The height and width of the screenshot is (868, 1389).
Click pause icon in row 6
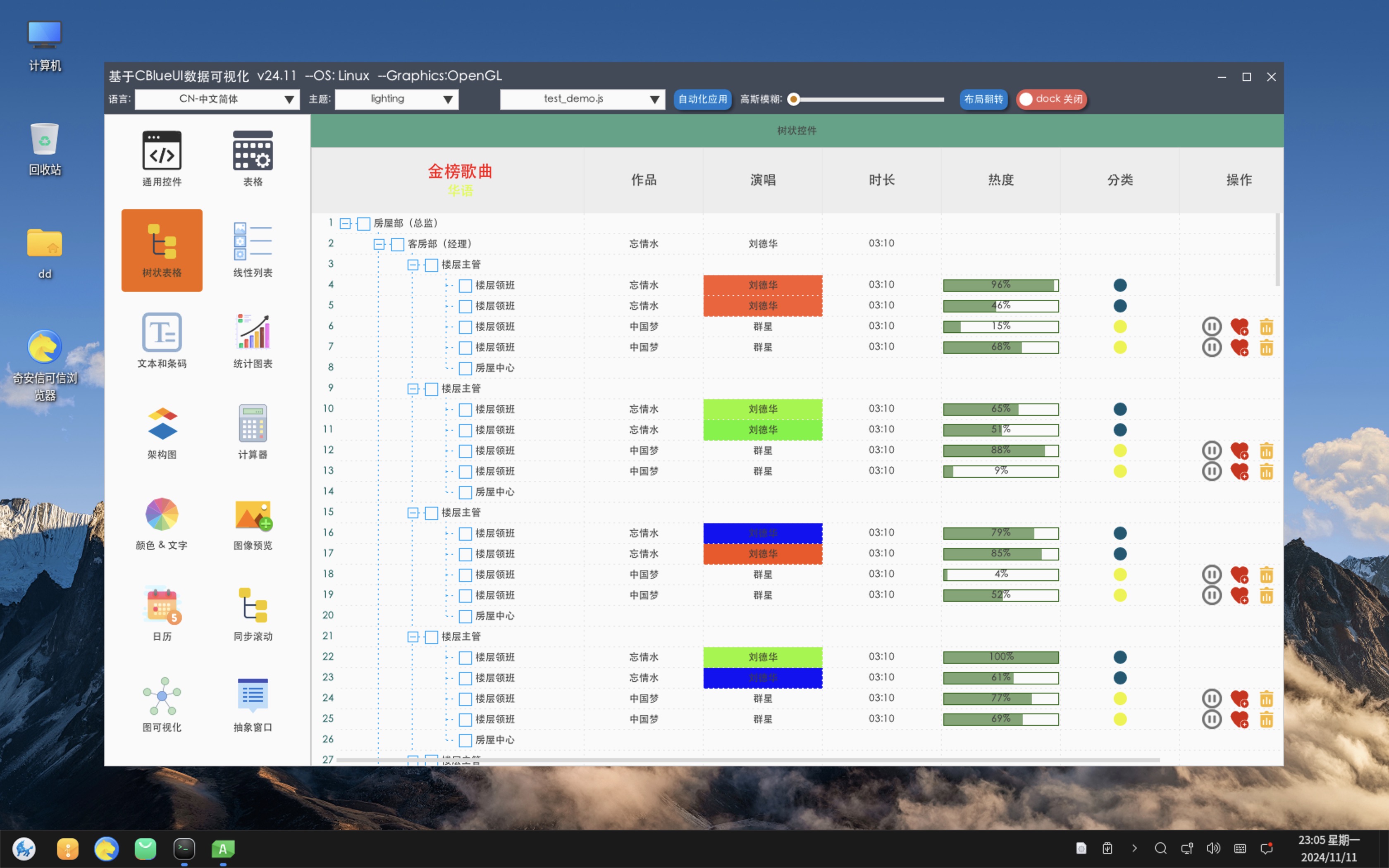pyautogui.click(x=1211, y=327)
